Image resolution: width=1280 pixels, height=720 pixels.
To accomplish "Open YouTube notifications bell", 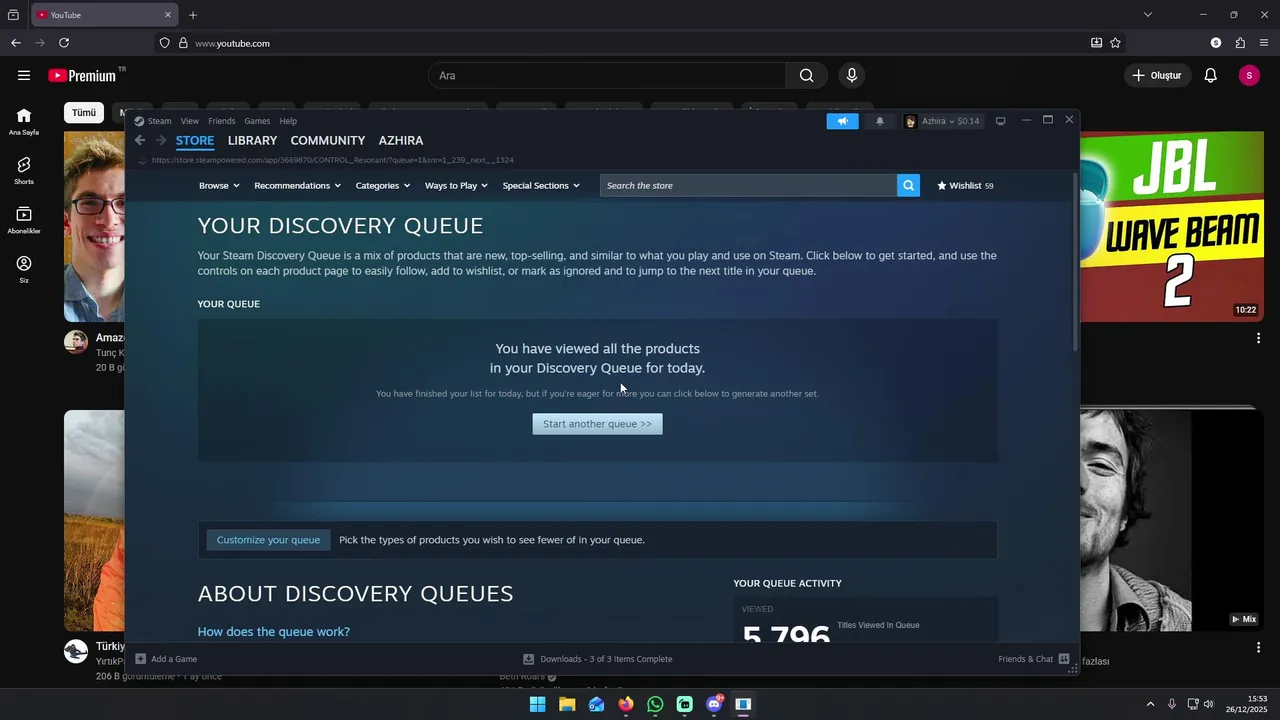I will pyautogui.click(x=1210, y=75).
